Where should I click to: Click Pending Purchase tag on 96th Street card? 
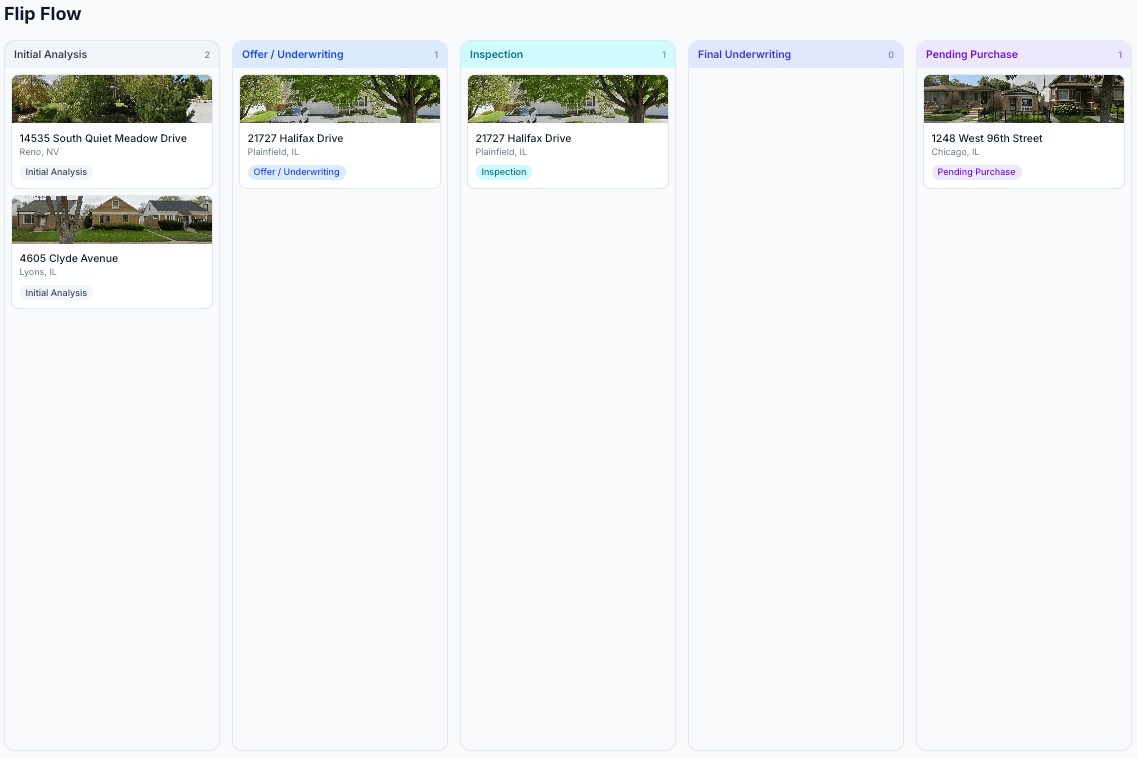(x=976, y=172)
